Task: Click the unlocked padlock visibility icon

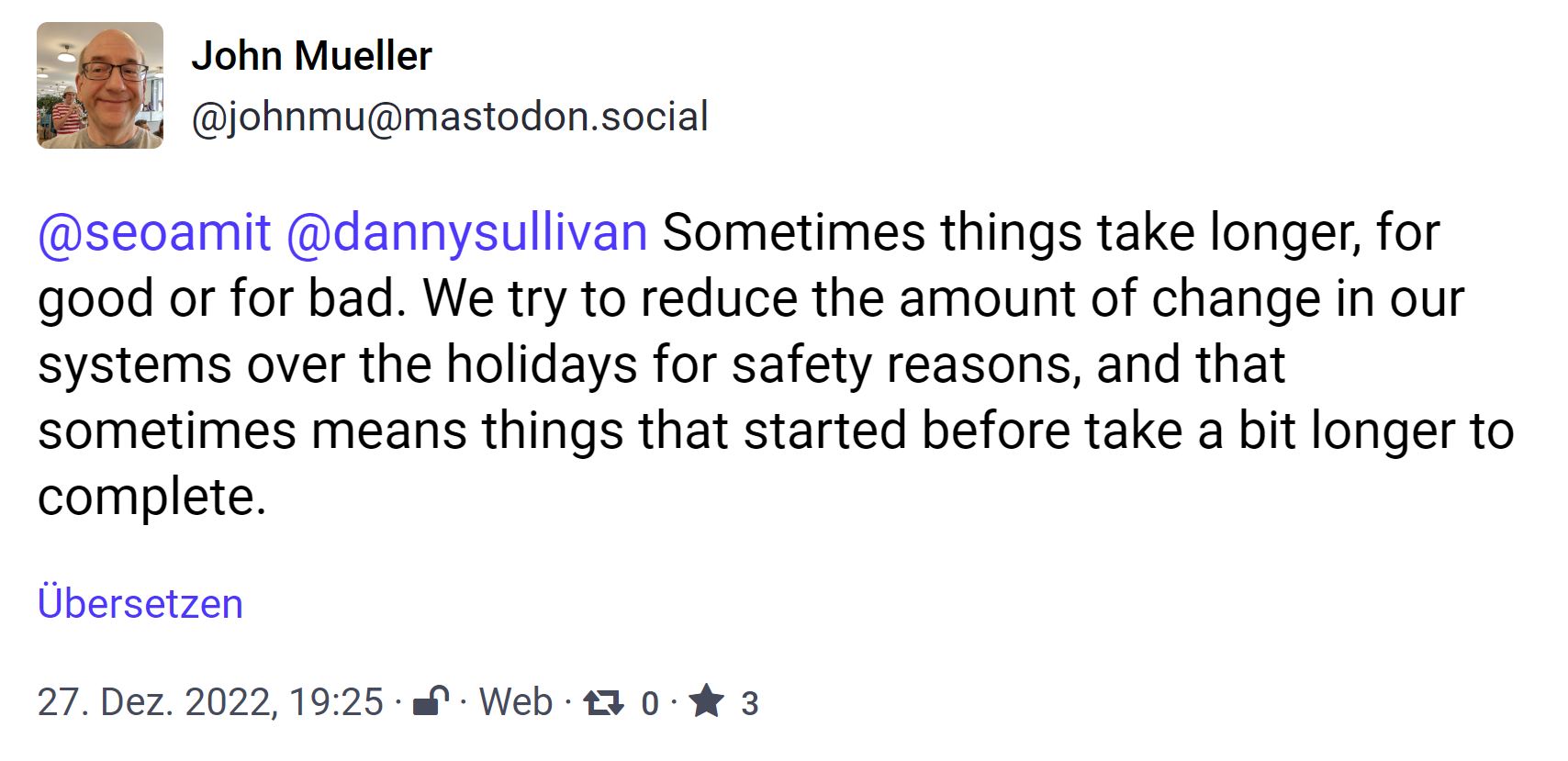Action: tap(431, 701)
